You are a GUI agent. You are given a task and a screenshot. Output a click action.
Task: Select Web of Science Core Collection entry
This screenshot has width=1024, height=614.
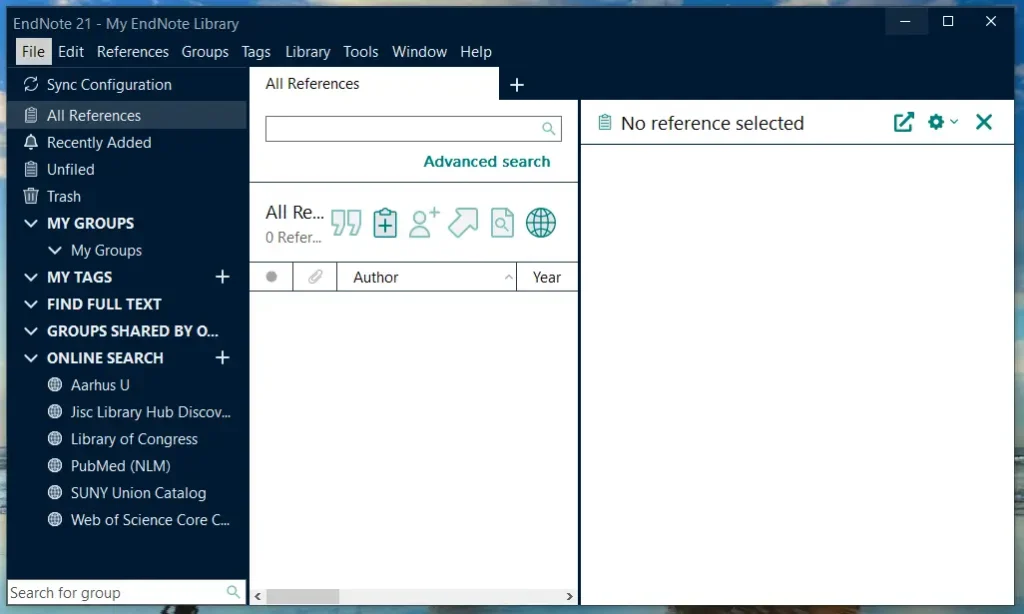150,520
